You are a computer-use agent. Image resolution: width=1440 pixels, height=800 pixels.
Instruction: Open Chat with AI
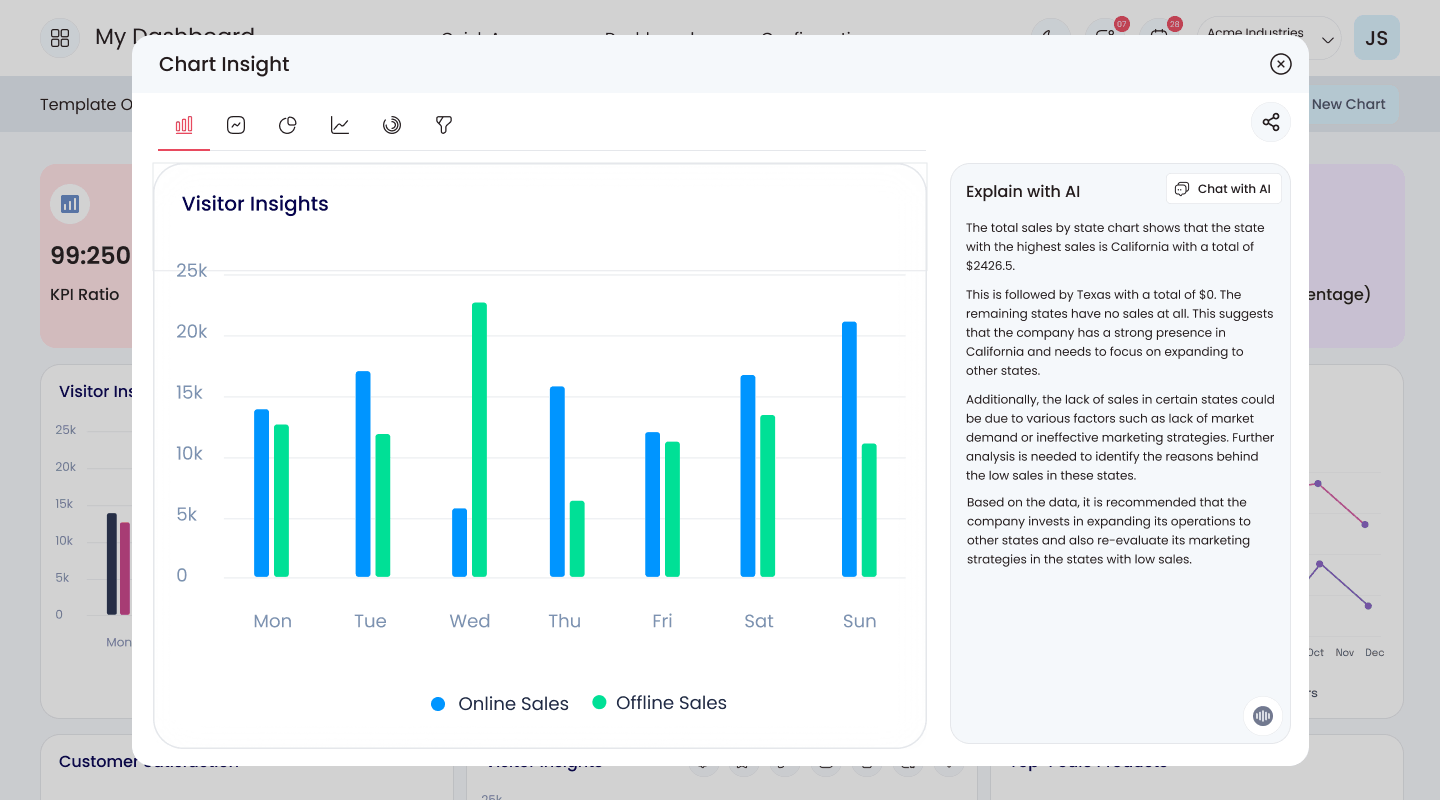1224,189
